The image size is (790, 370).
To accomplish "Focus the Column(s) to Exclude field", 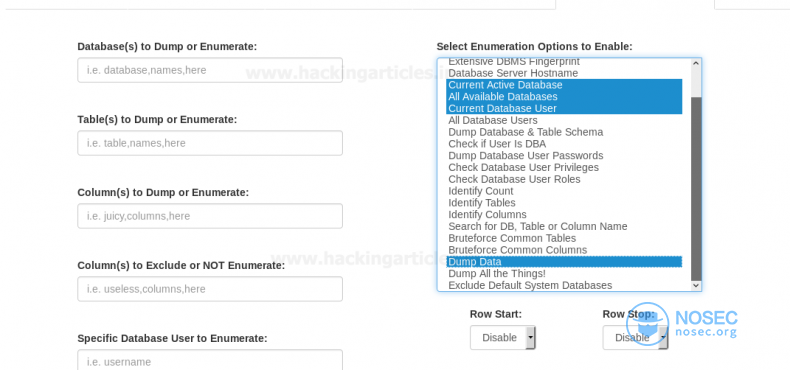I will (210, 289).
